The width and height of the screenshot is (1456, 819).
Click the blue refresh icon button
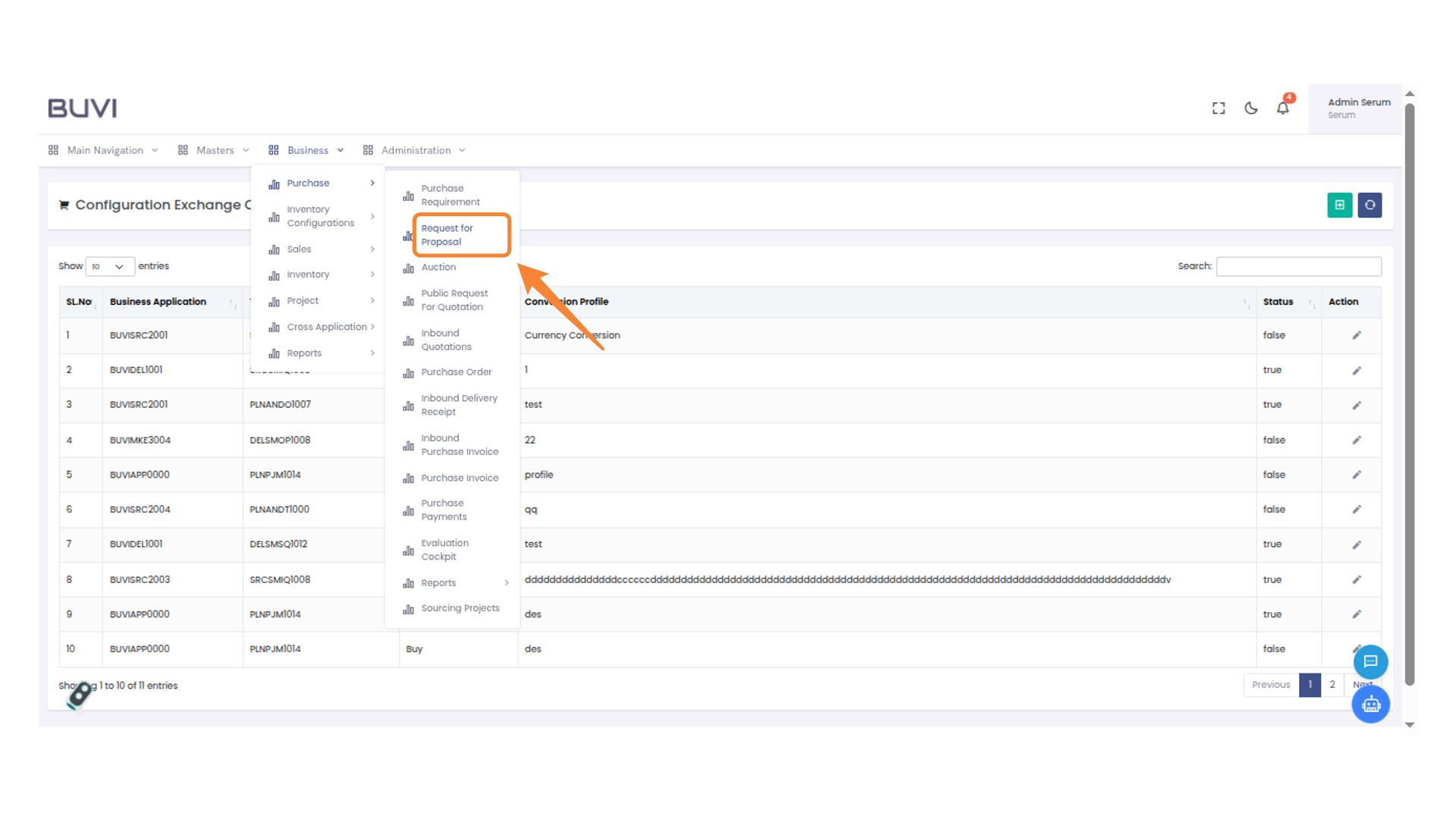[1370, 205]
